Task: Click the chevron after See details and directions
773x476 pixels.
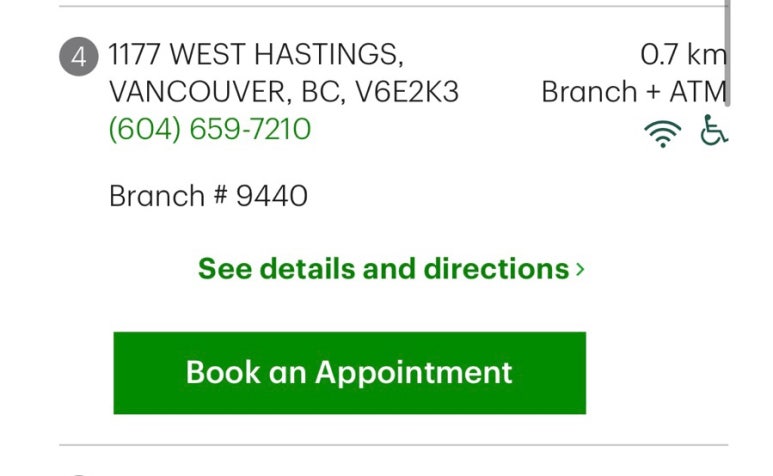Action: pyautogui.click(x=580, y=270)
